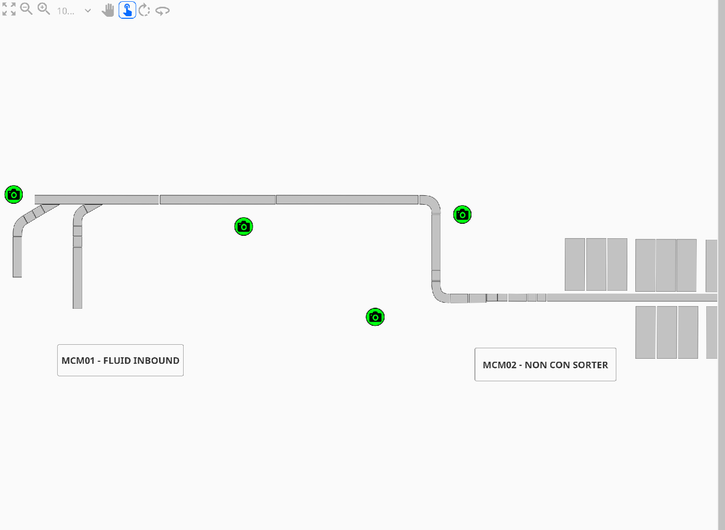Viewport: 725px width, 530px height.
Task: Click the dashed rotate icon
Action: tap(144, 10)
